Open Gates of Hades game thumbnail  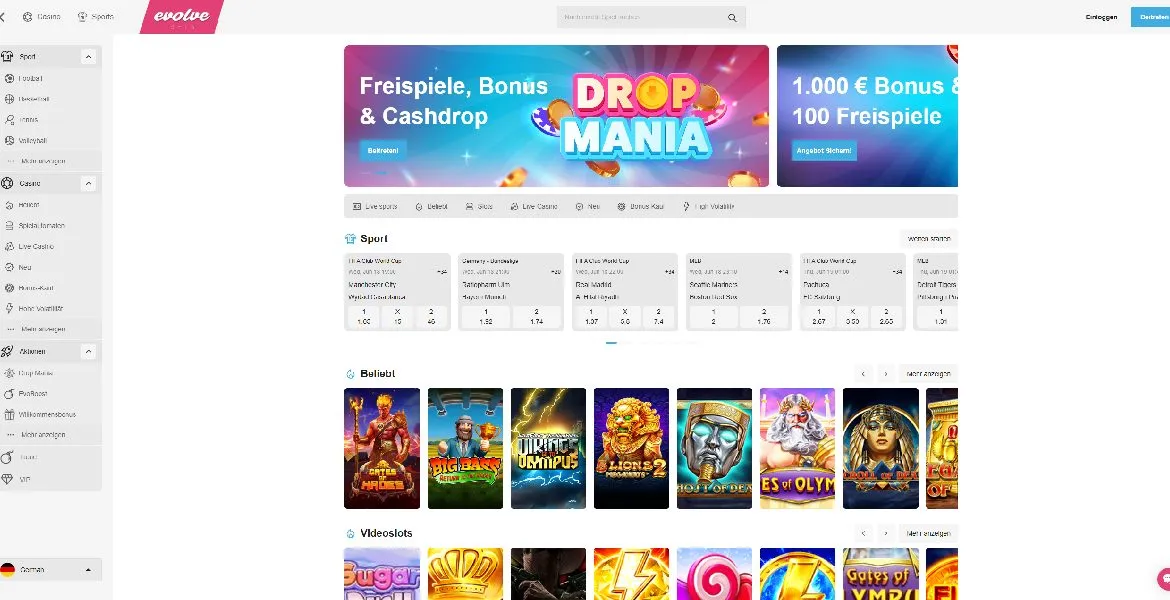[x=382, y=449]
